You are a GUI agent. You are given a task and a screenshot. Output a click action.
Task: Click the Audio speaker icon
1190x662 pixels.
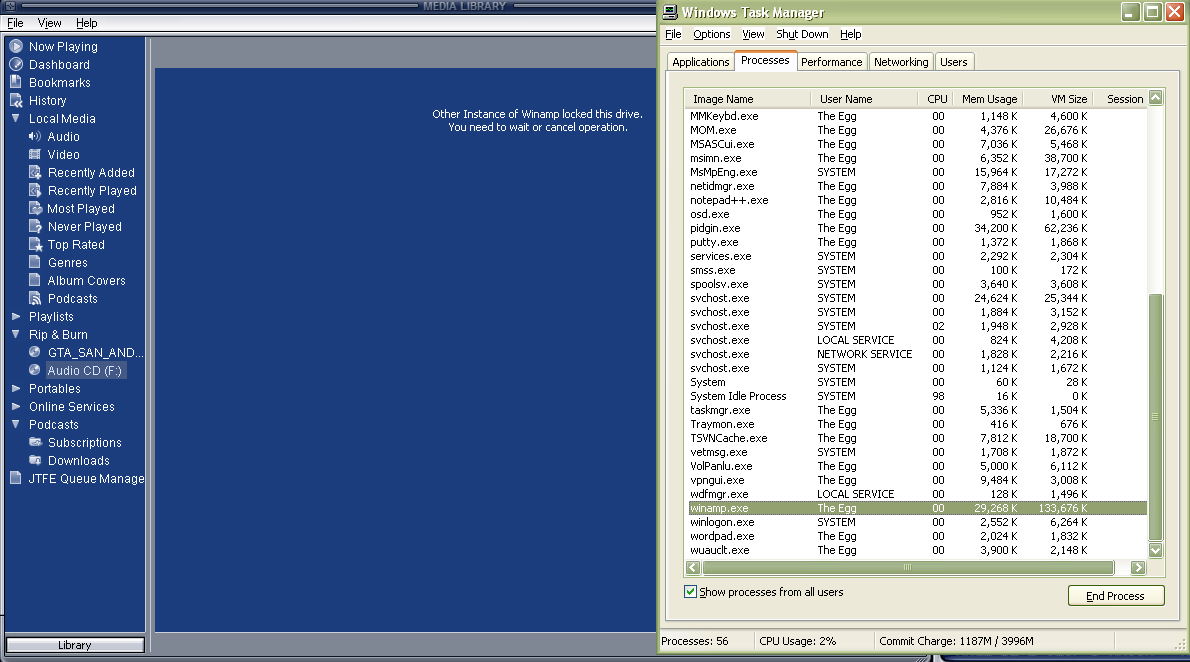coord(35,137)
